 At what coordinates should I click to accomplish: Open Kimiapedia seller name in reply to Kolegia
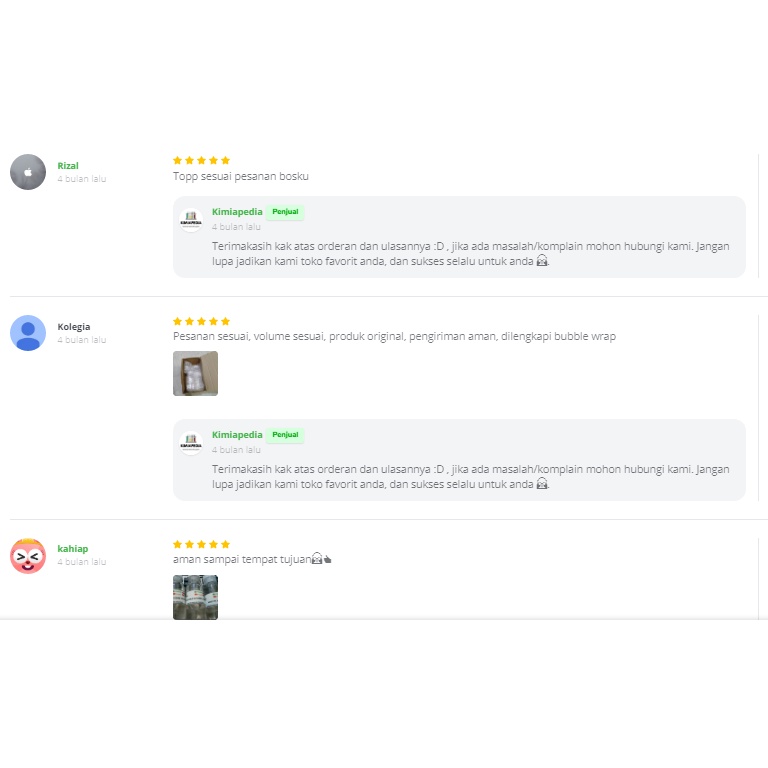tap(237, 435)
